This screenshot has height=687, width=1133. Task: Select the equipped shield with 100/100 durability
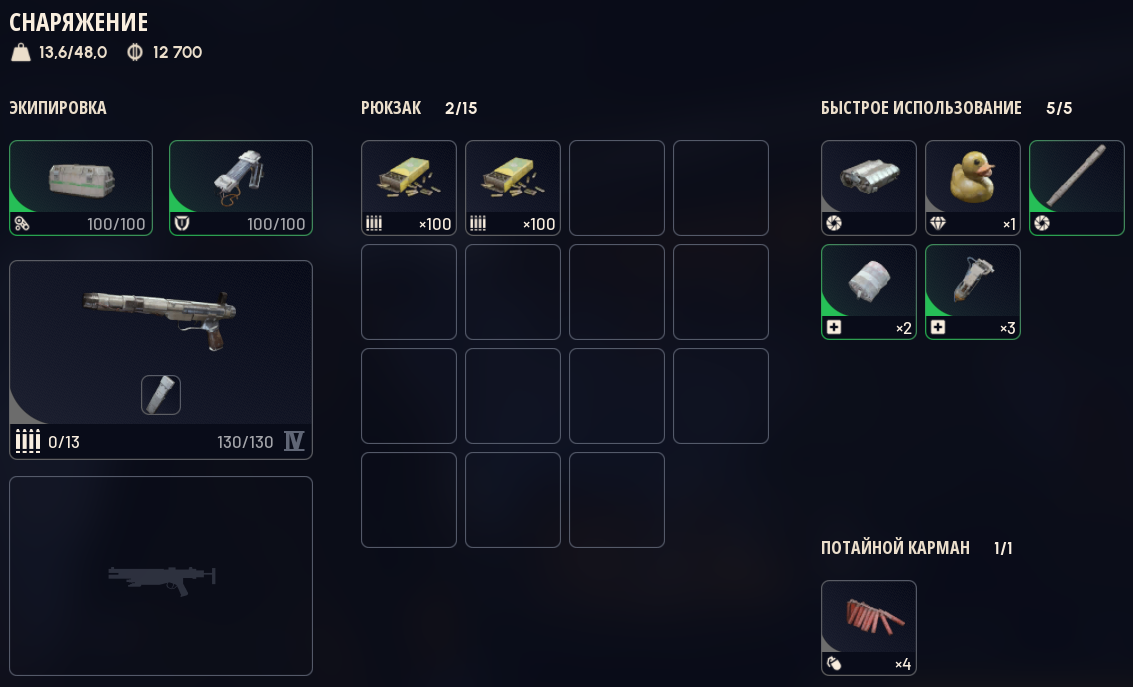241,188
